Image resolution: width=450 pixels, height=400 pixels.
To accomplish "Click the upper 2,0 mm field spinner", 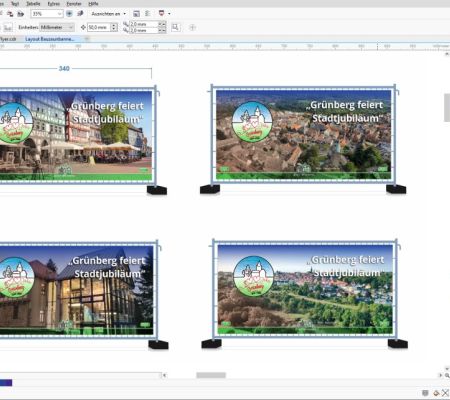I will [x=162, y=24].
